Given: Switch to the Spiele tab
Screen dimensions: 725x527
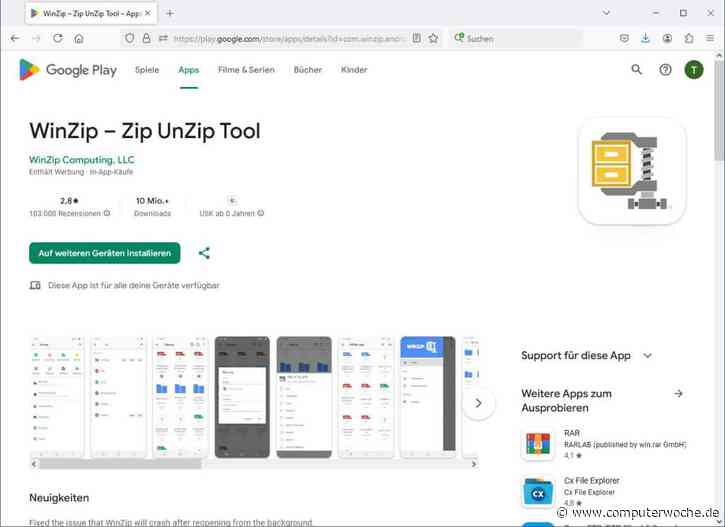Looking at the screenshot, I should point(147,70).
